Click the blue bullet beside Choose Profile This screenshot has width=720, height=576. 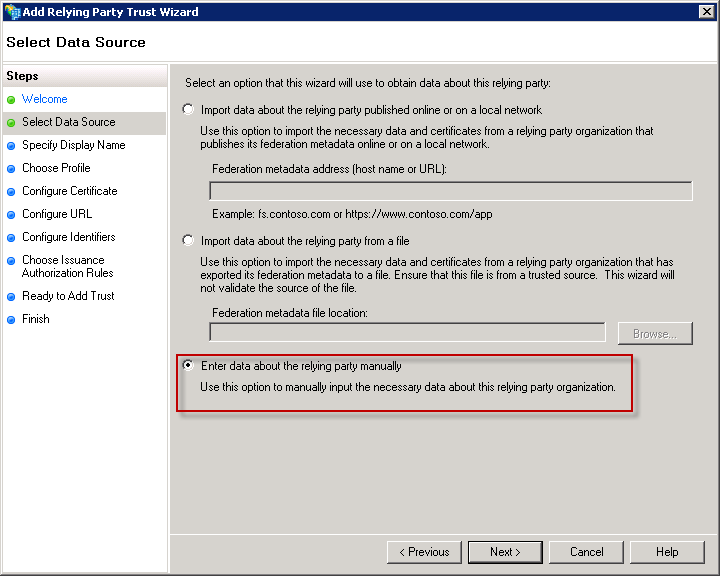[11, 169]
